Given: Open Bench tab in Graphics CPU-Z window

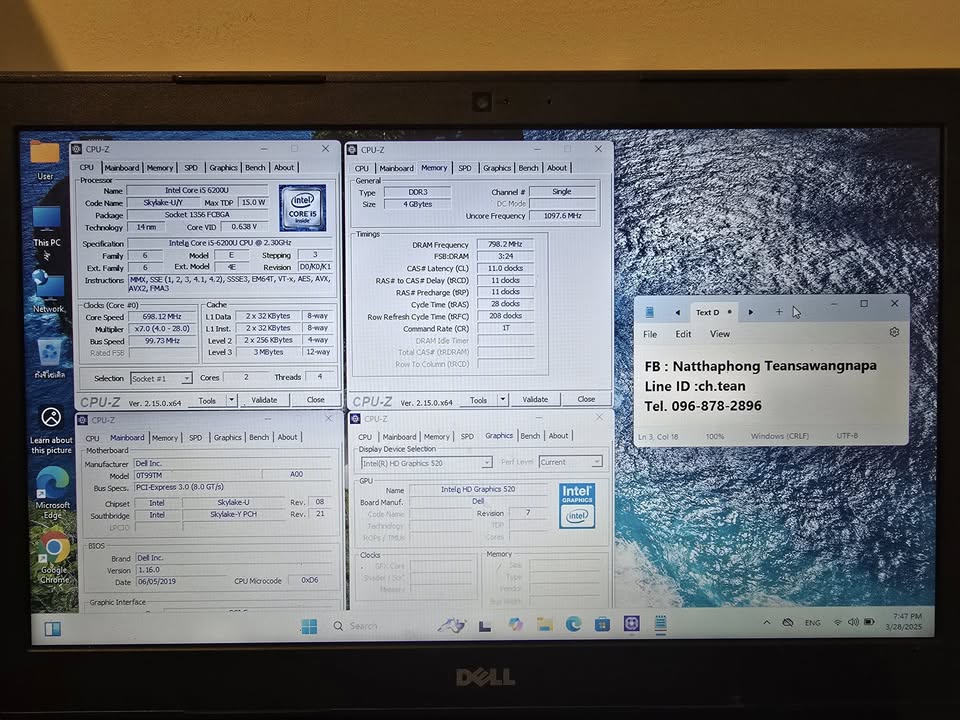Looking at the screenshot, I should pos(530,436).
